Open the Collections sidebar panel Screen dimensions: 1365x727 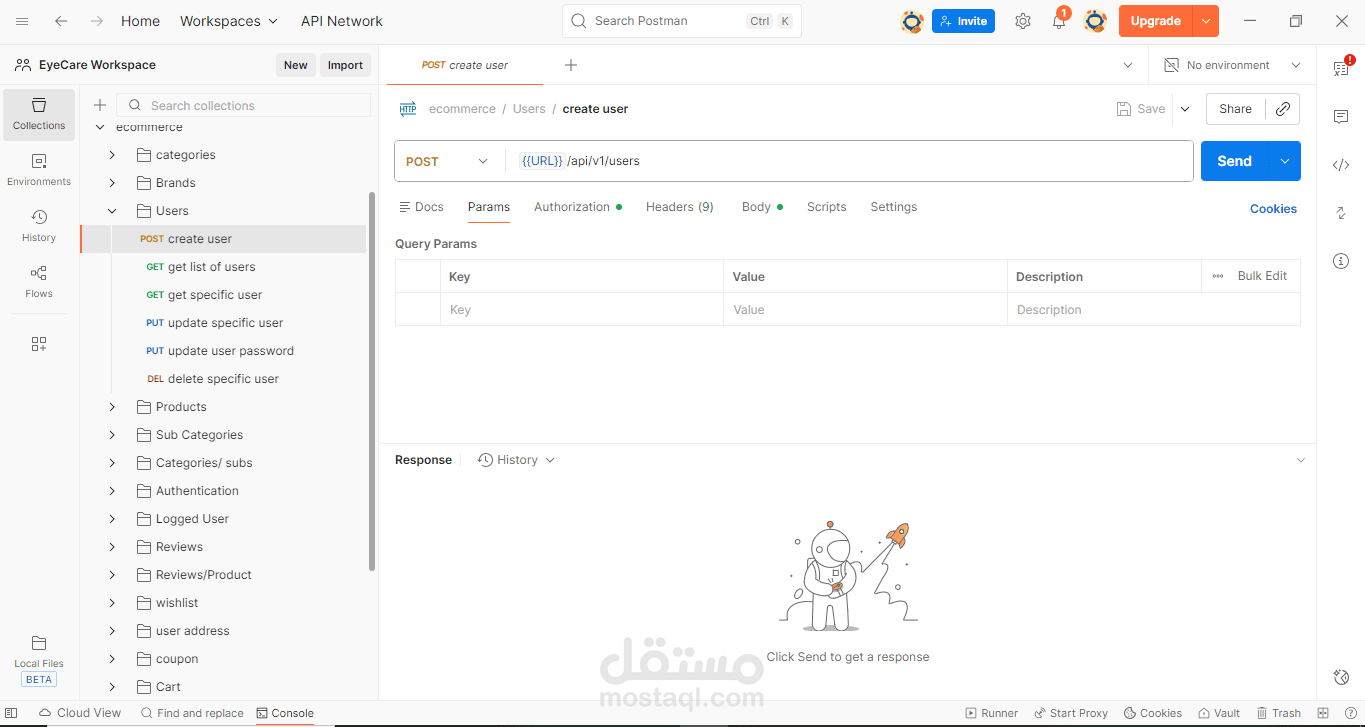coord(38,114)
